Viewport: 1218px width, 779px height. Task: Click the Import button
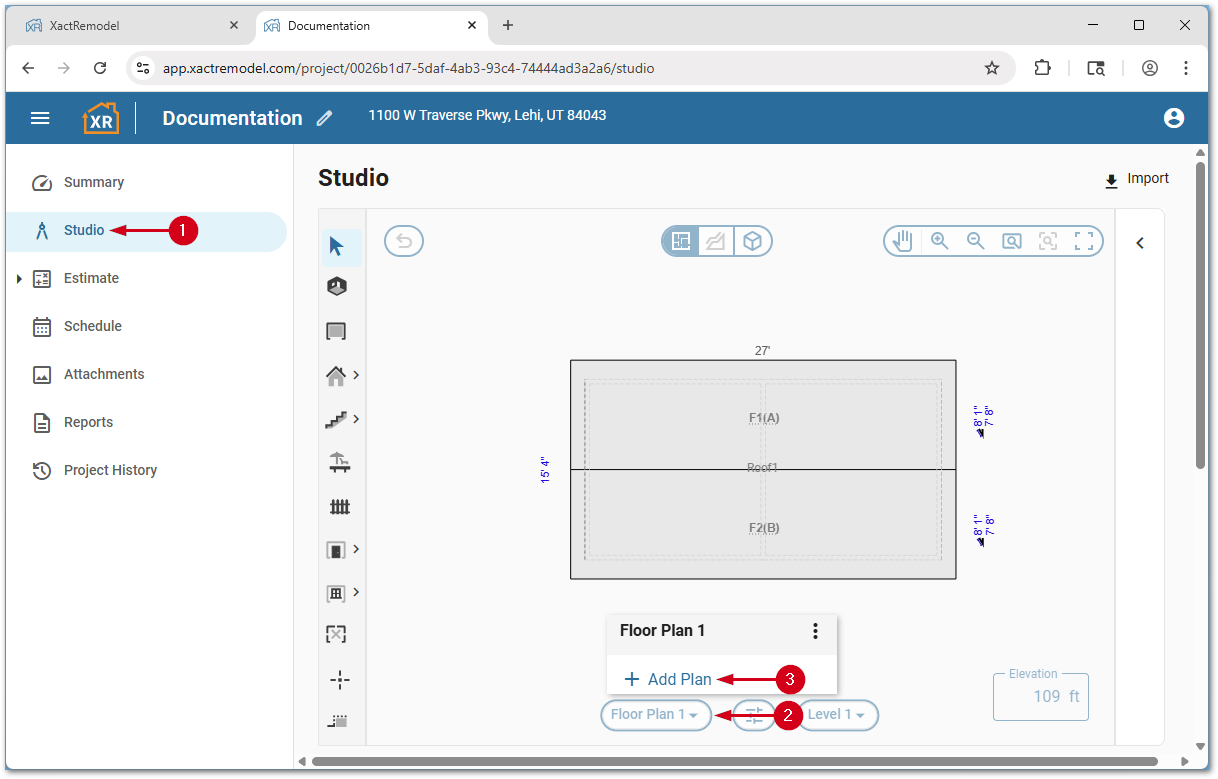coord(1136,179)
